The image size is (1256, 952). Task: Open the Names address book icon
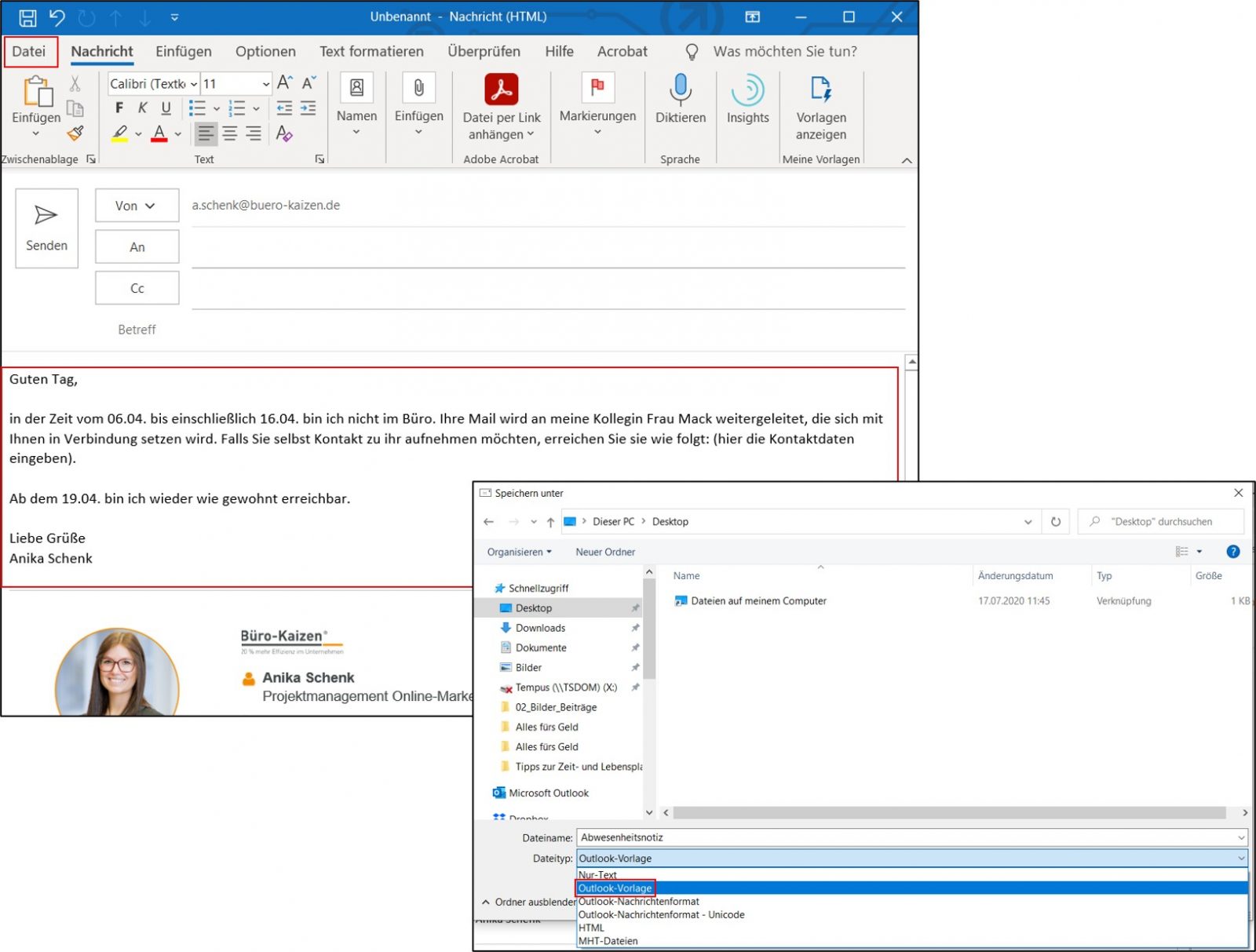pyautogui.click(x=356, y=88)
